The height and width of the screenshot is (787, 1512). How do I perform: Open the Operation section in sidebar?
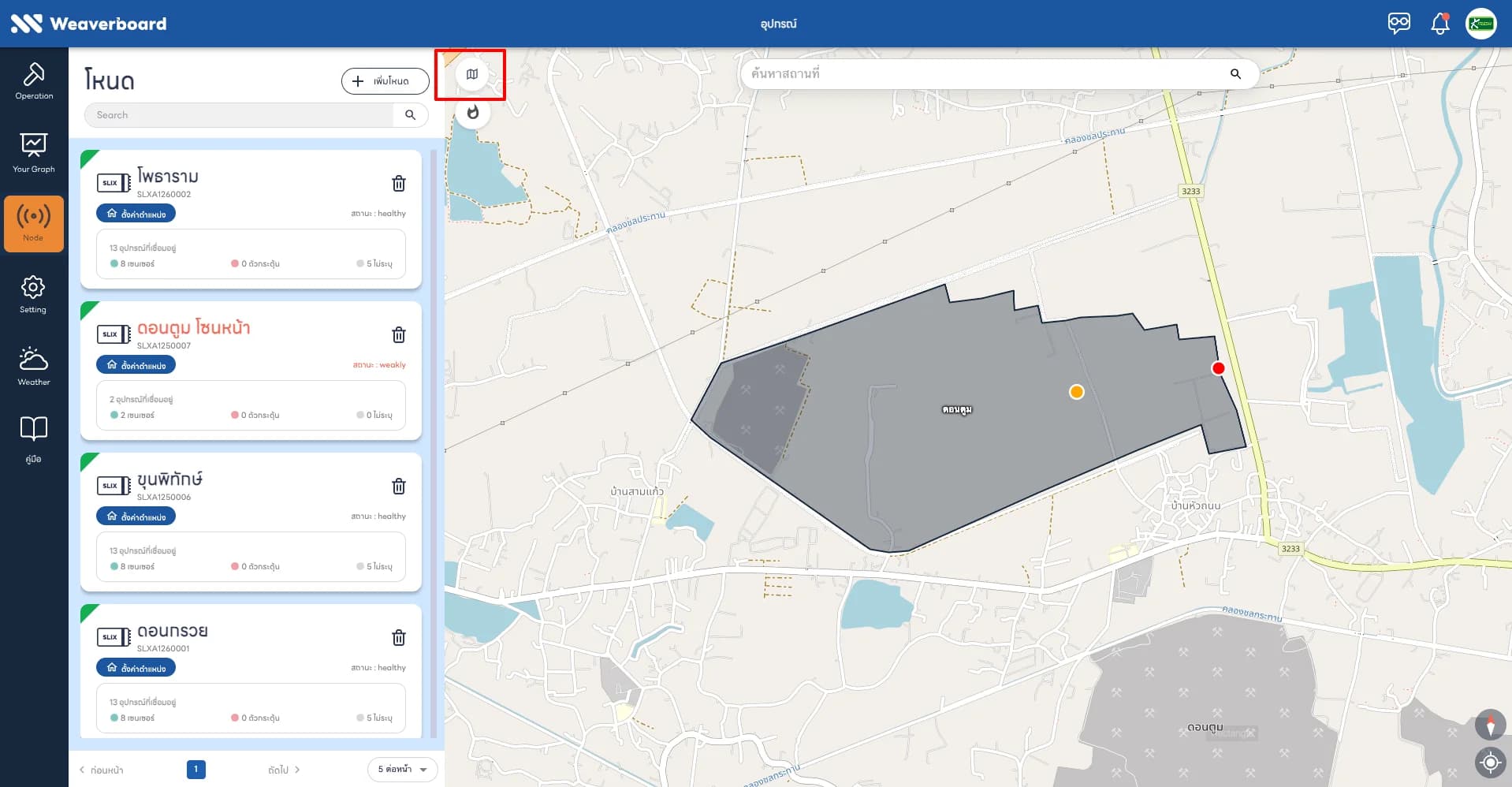[x=34, y=81]
